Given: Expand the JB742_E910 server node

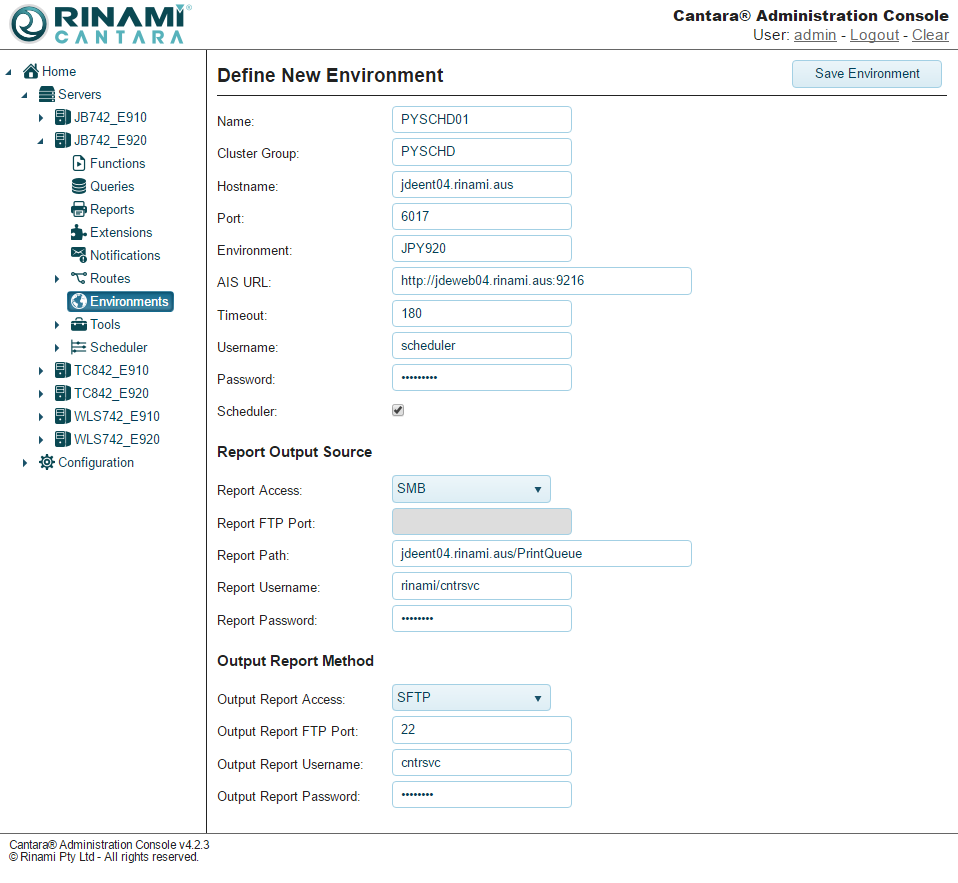Looking at the screenshot, I should tap(41, 118).
